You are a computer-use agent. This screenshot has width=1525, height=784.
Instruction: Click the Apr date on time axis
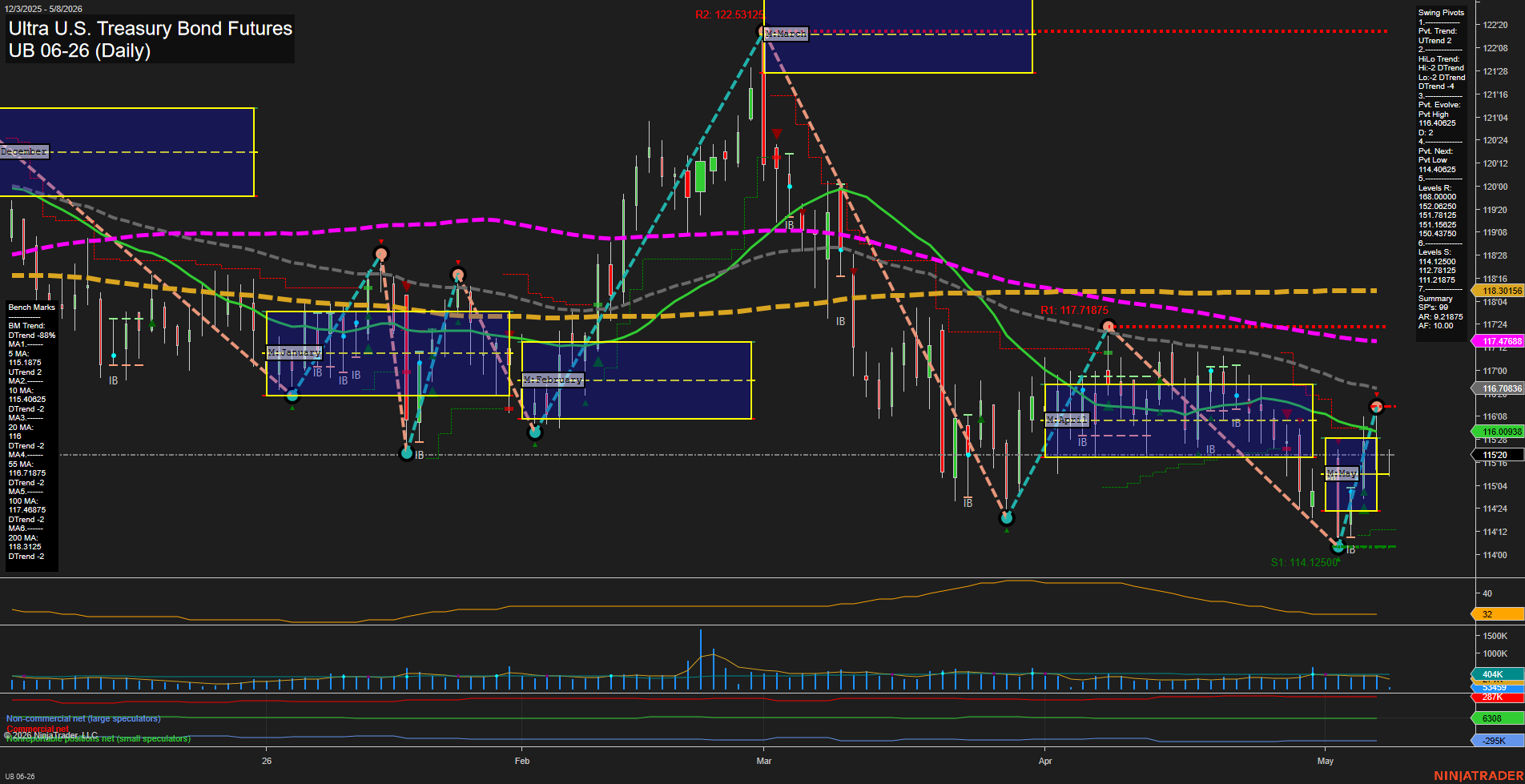[1045, 761]
